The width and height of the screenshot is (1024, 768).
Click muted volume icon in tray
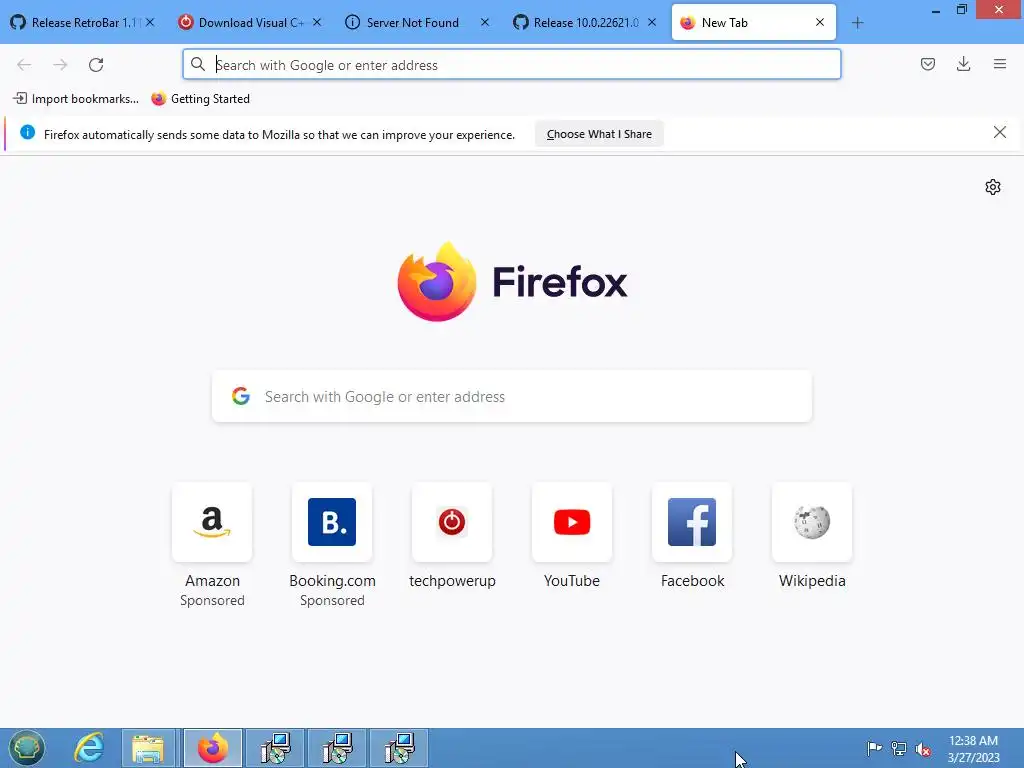pos(923,749)
